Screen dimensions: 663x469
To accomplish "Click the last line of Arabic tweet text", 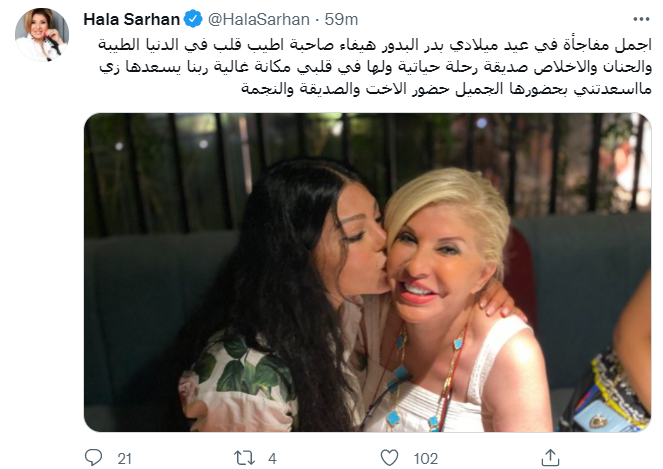I will point(447,89).
